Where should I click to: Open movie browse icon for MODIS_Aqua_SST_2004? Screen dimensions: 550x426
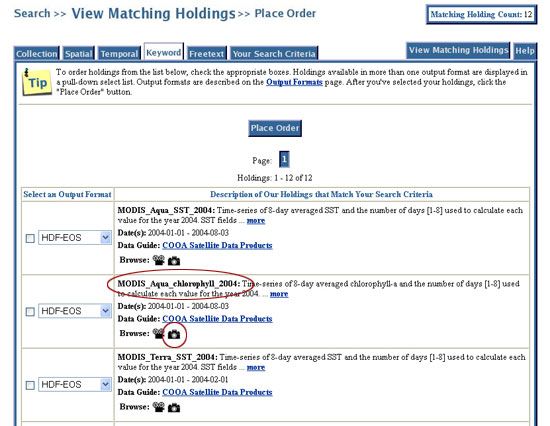tap(159, 260)
